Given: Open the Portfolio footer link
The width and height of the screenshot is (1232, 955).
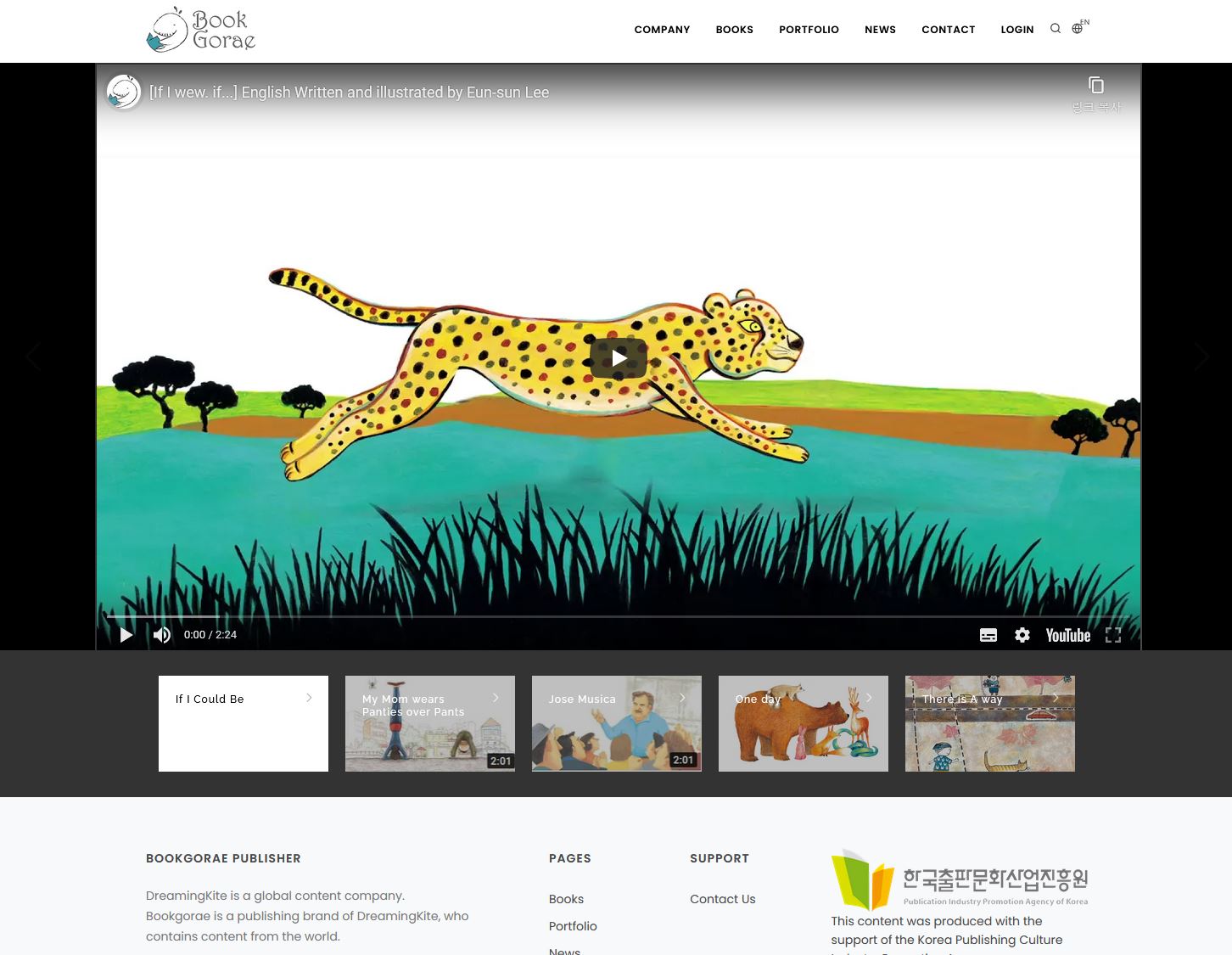Looking at the screenshot, I should pyautogui.click(x=573, y=926).
